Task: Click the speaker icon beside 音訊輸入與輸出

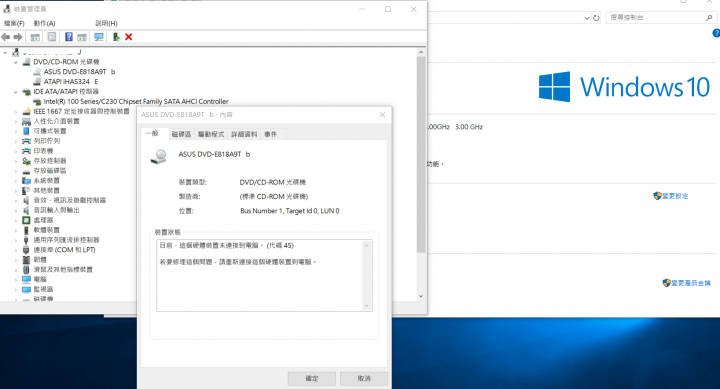Action: tap(27, 210)
